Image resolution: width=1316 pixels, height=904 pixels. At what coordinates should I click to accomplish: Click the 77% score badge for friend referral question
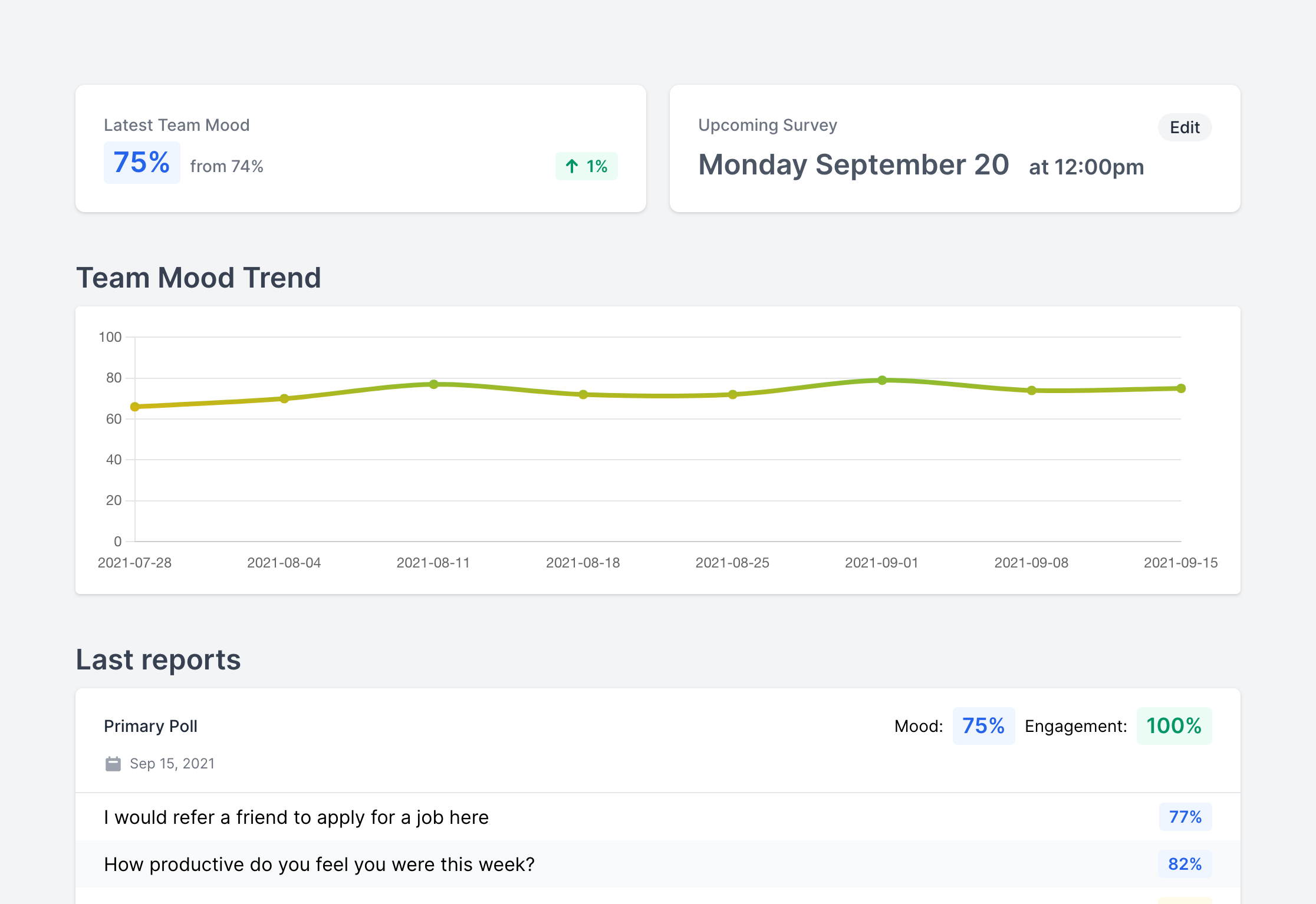click(1185, 817)
